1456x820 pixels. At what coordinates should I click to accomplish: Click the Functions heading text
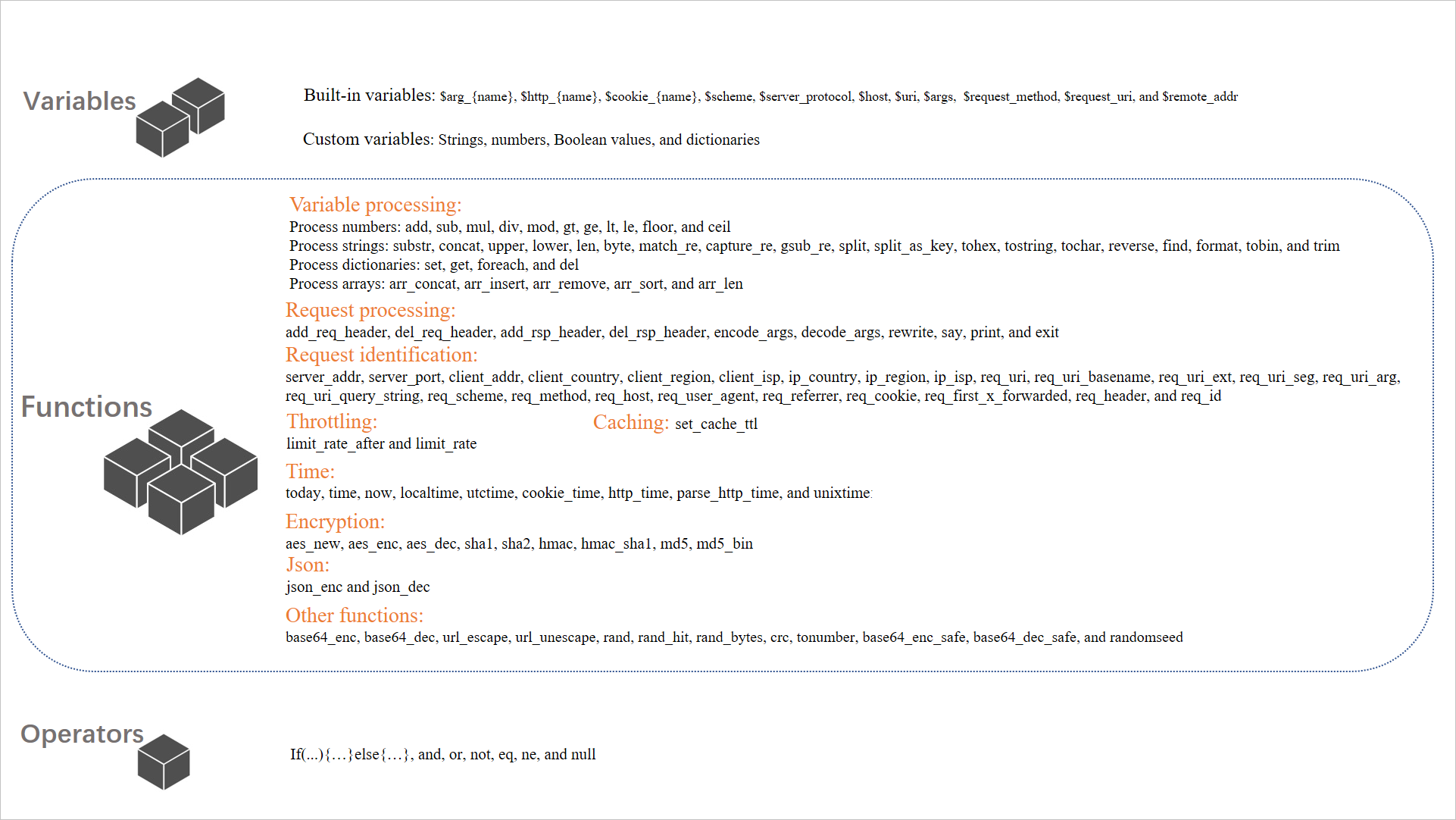click(x=86, y=407)
